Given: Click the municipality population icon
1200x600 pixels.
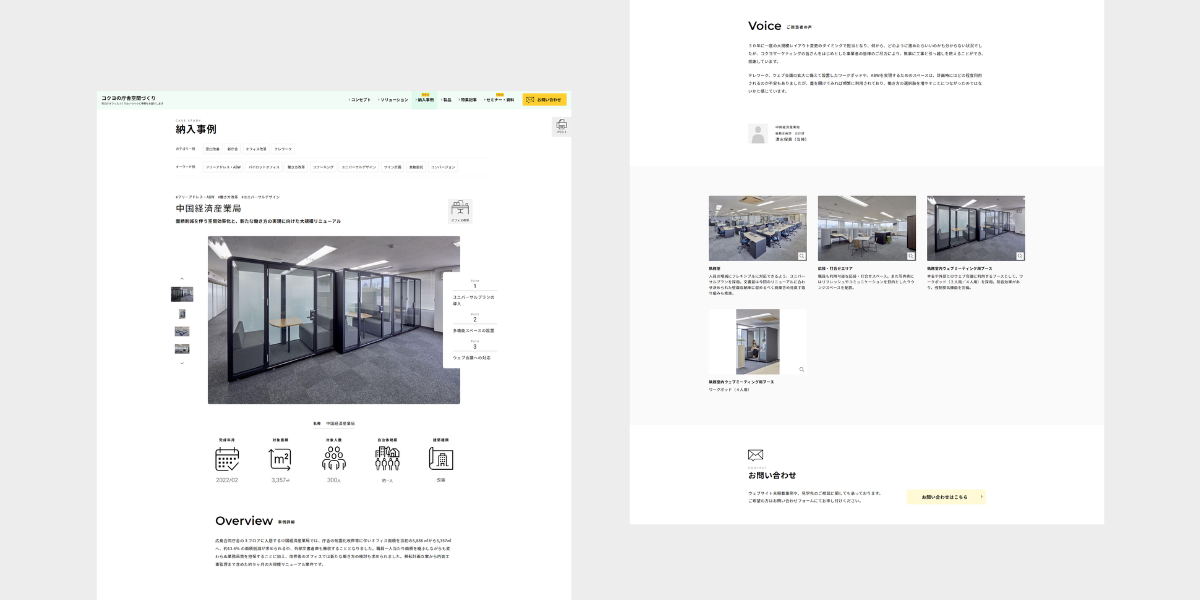Looking at the screenshot, I should pos(387,459).
